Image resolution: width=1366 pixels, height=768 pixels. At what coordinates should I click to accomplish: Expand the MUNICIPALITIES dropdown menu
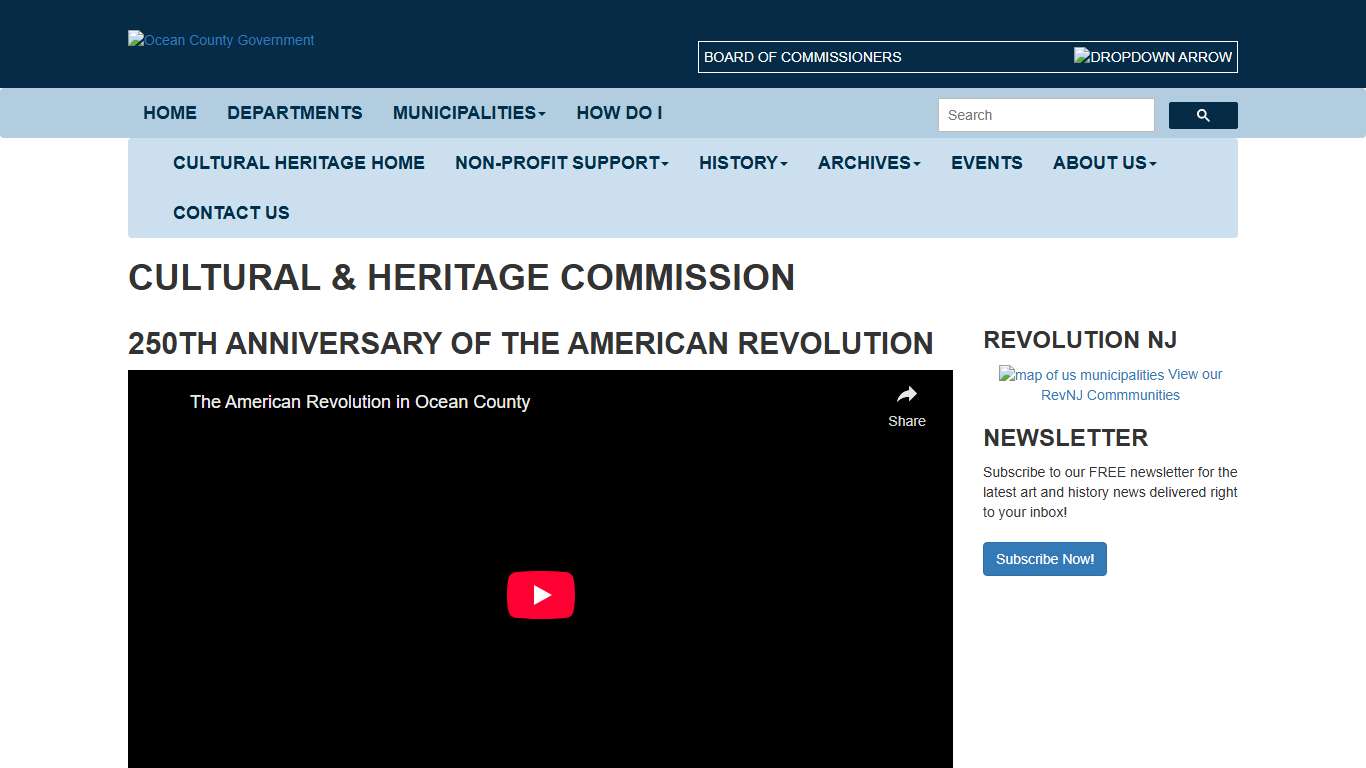pos(468,113)
